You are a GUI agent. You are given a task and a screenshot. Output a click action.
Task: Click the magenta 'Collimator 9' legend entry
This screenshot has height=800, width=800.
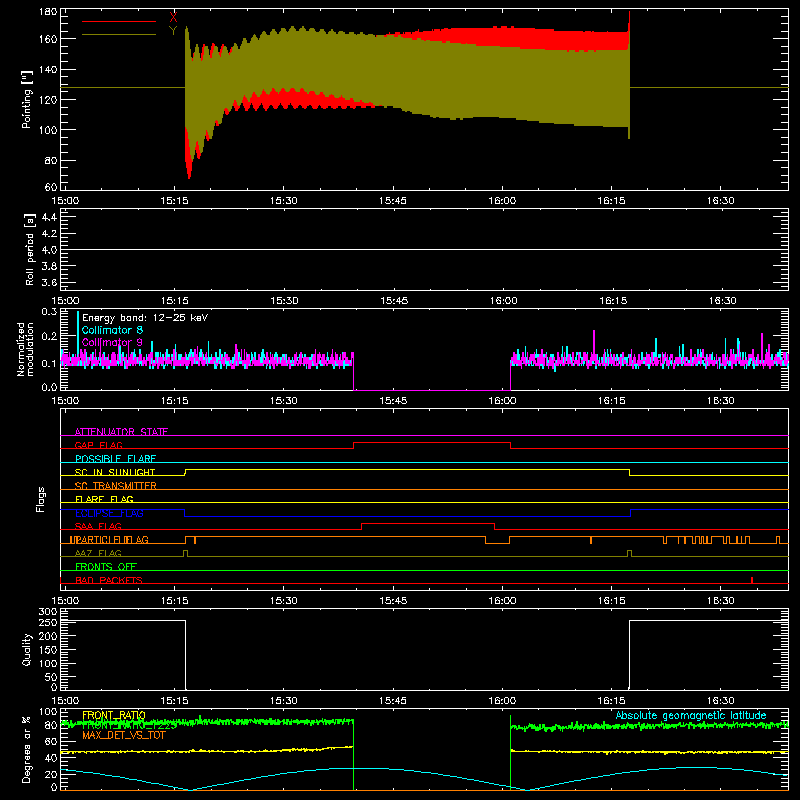point(112,342)
